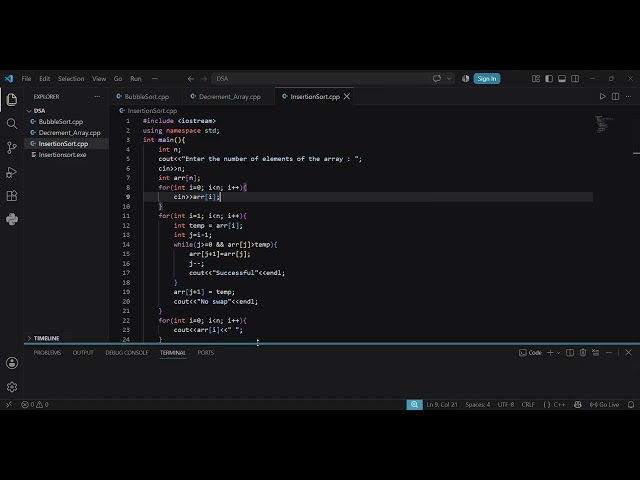640x480 pixels.
Task: Click the half-circle icon beside Sign In
Action: [465, 78]
